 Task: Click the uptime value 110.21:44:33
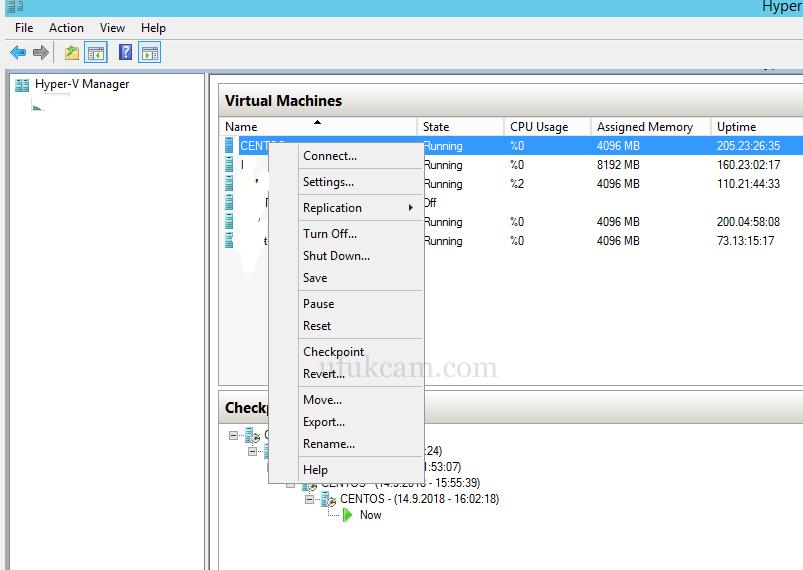748,183
